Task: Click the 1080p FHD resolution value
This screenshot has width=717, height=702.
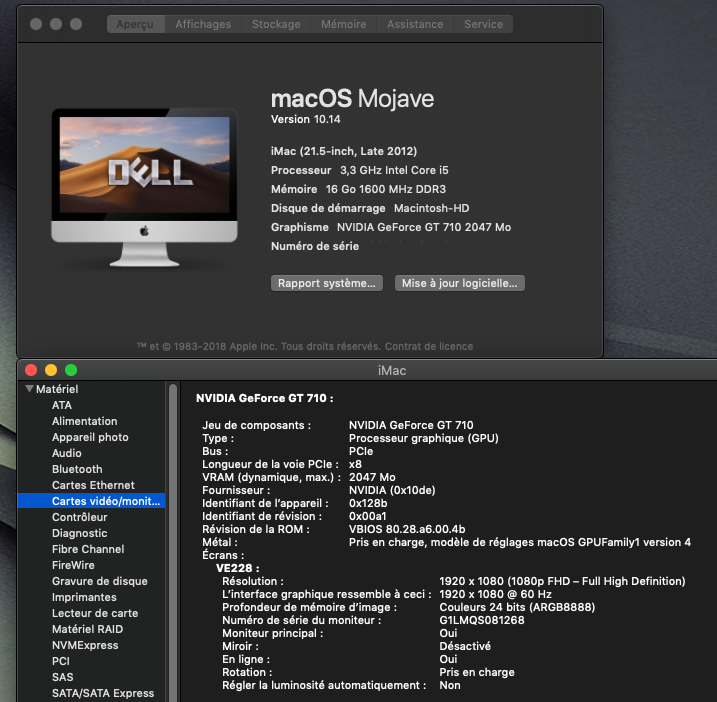Action: click(562, 581)
